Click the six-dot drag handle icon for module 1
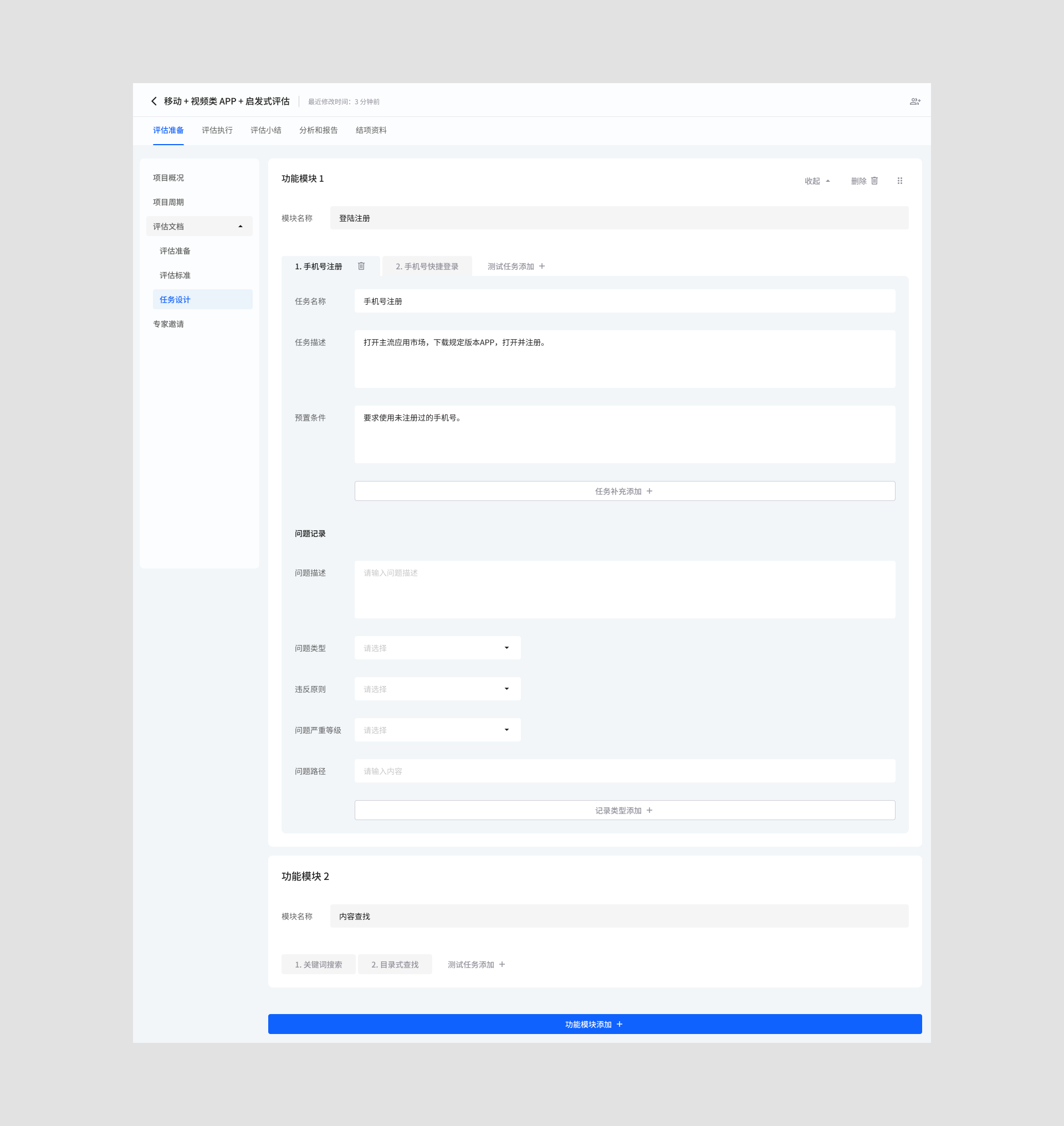1064x1126 pixels. point(899,181)
